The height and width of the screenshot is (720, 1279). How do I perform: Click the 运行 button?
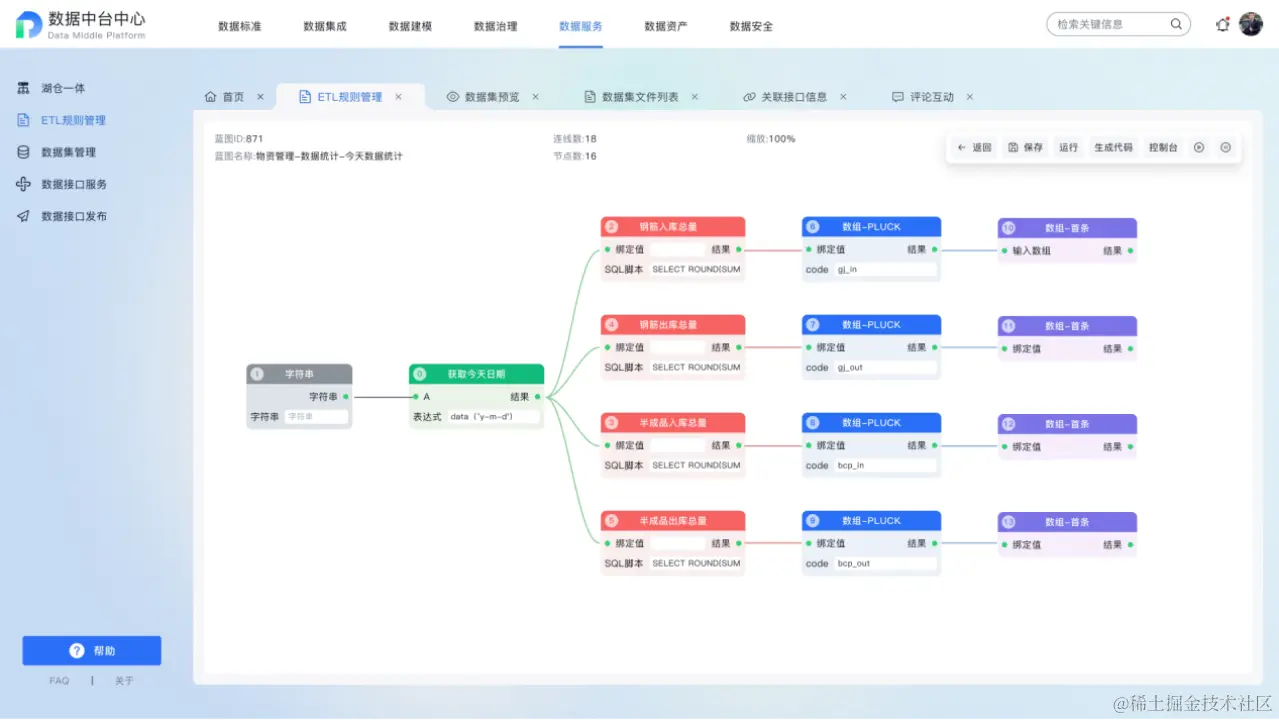point(1068,147)
